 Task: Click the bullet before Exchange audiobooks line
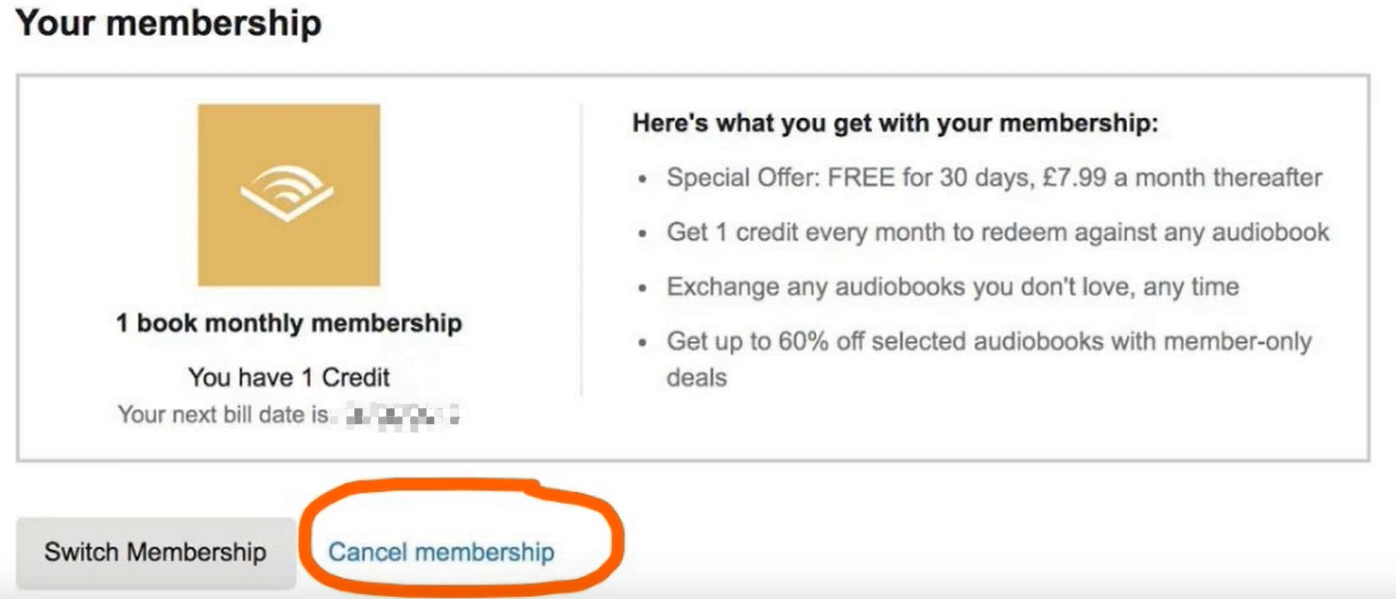(x=643, y=289)
